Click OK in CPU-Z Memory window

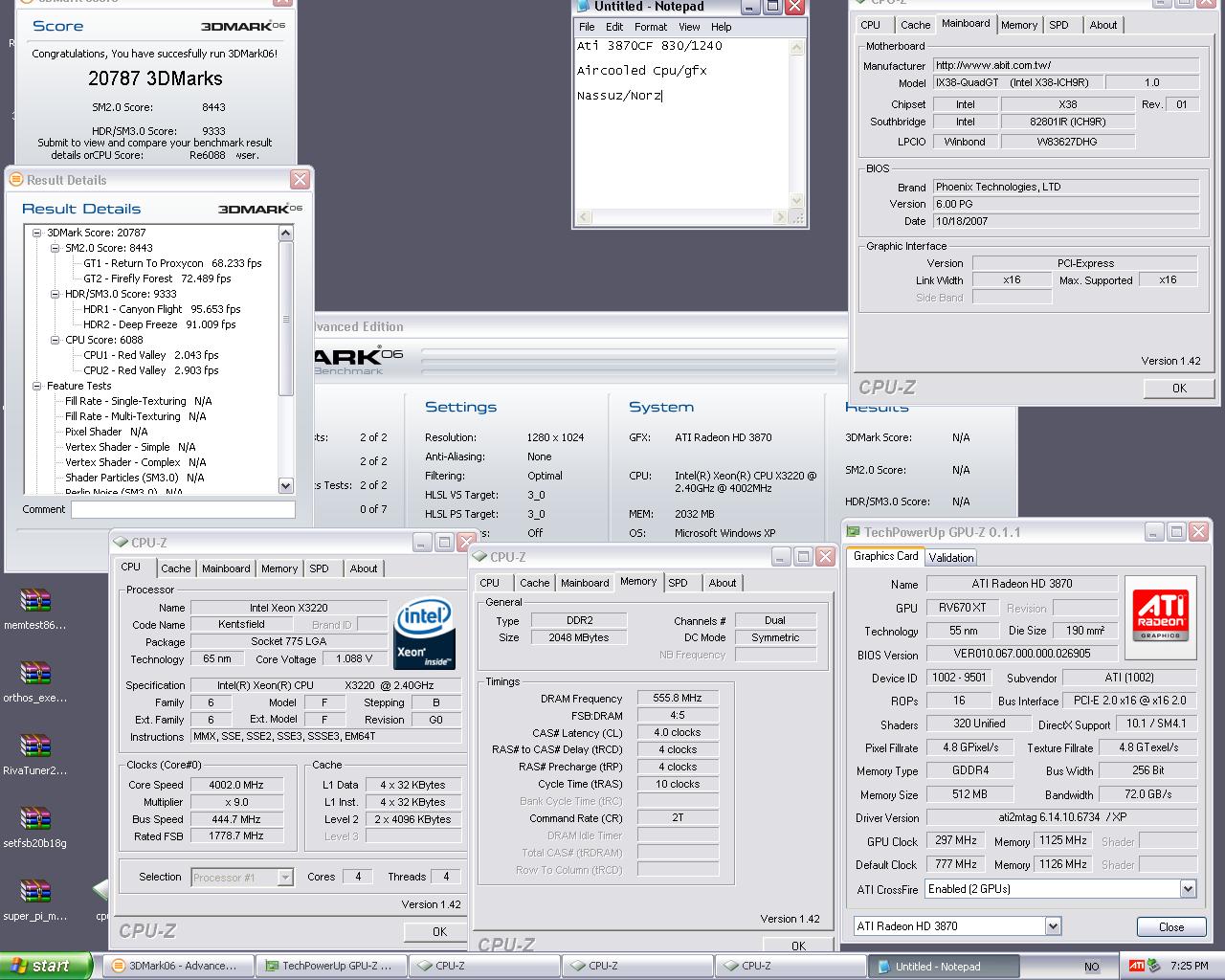(x=798, y=946)
